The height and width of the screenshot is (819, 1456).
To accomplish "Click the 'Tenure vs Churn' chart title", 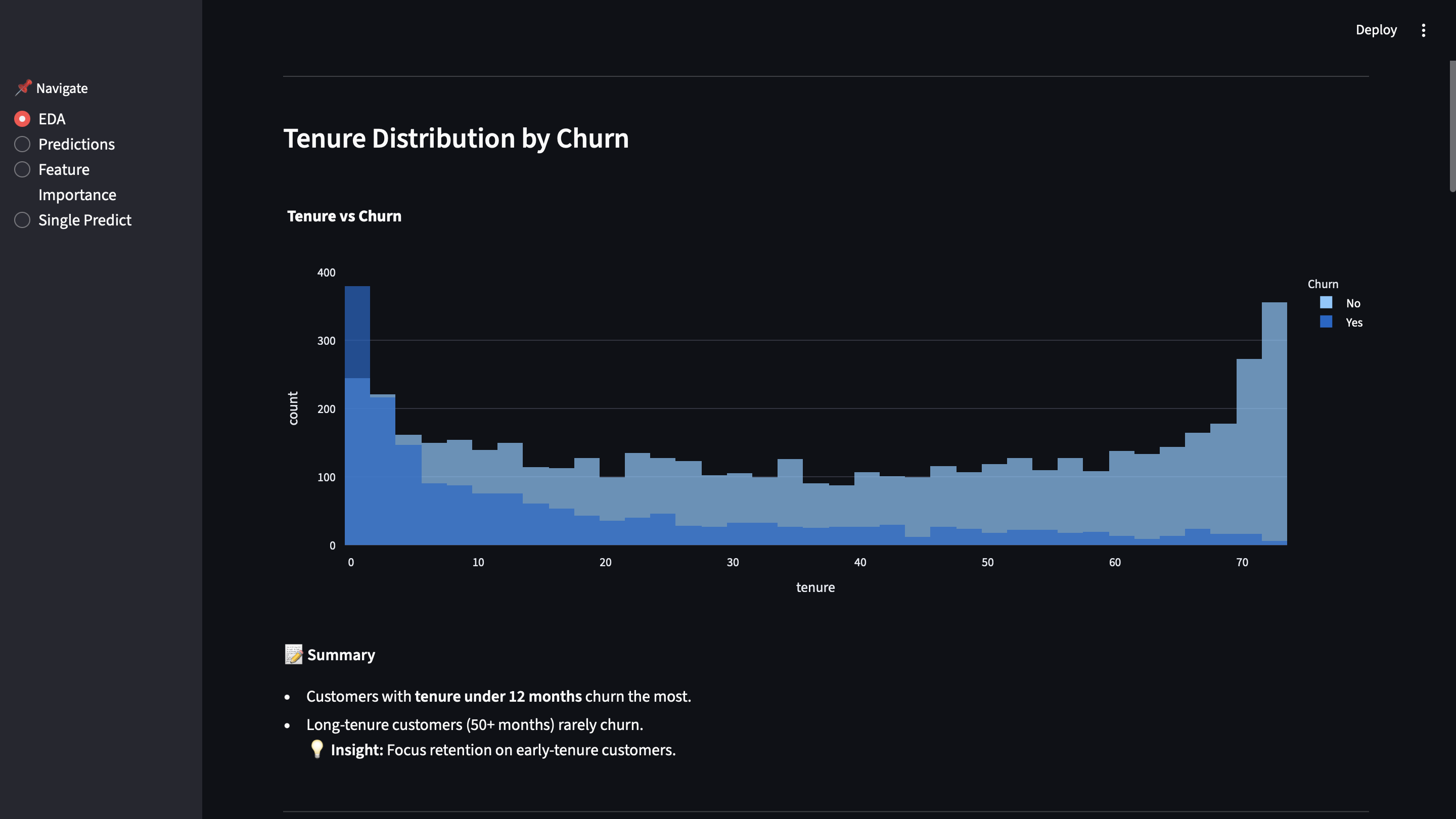I will pos(344,216).
